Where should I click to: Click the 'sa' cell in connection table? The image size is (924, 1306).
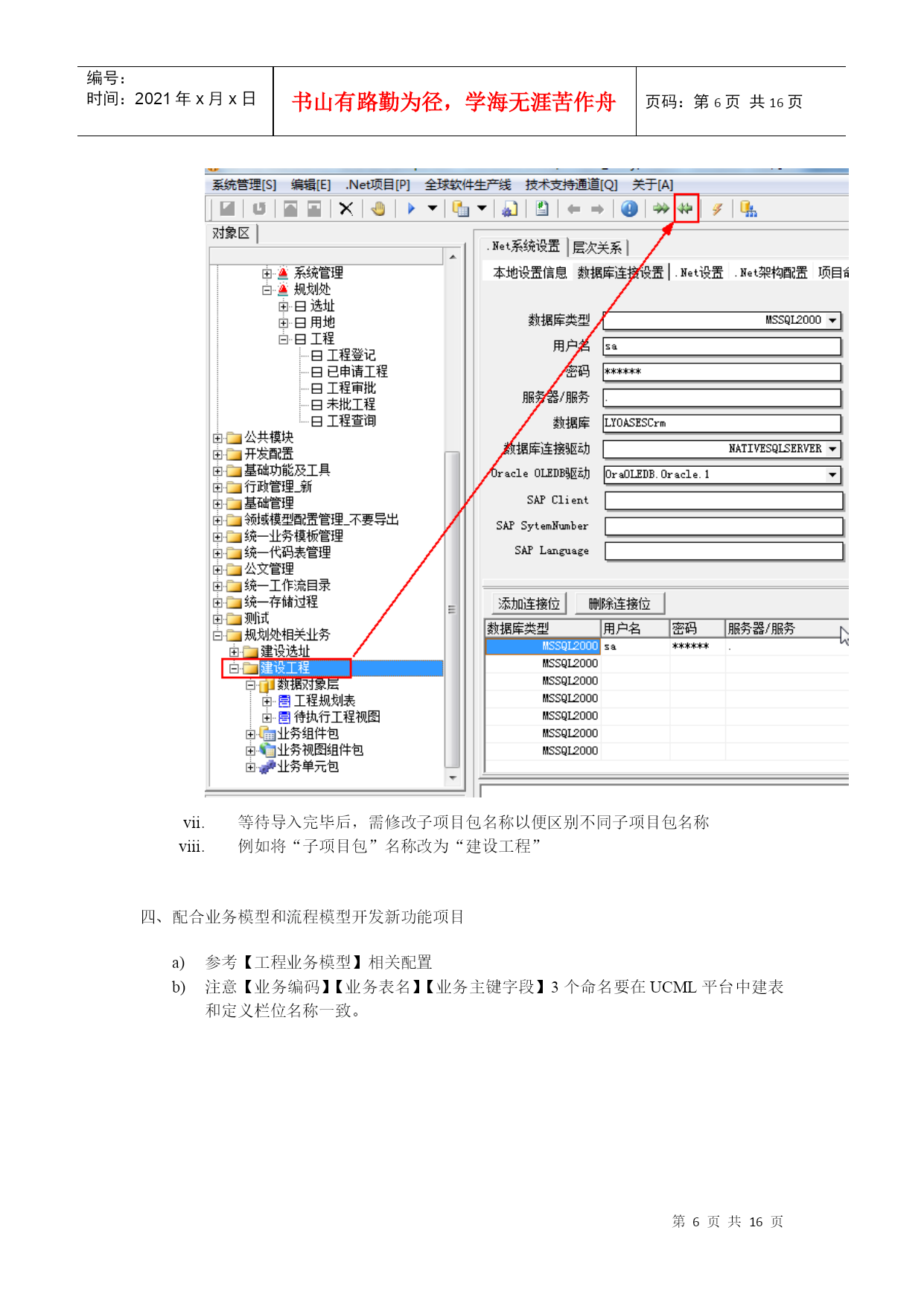point(635,647)
